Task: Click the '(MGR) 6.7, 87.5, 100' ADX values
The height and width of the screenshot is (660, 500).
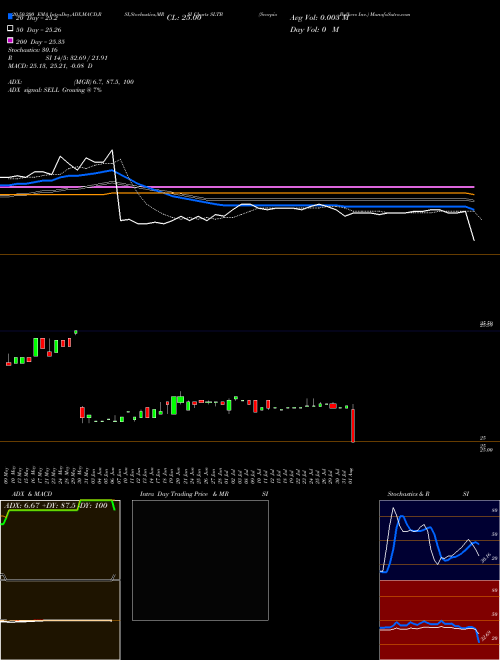Action: (x=104, y=82)
